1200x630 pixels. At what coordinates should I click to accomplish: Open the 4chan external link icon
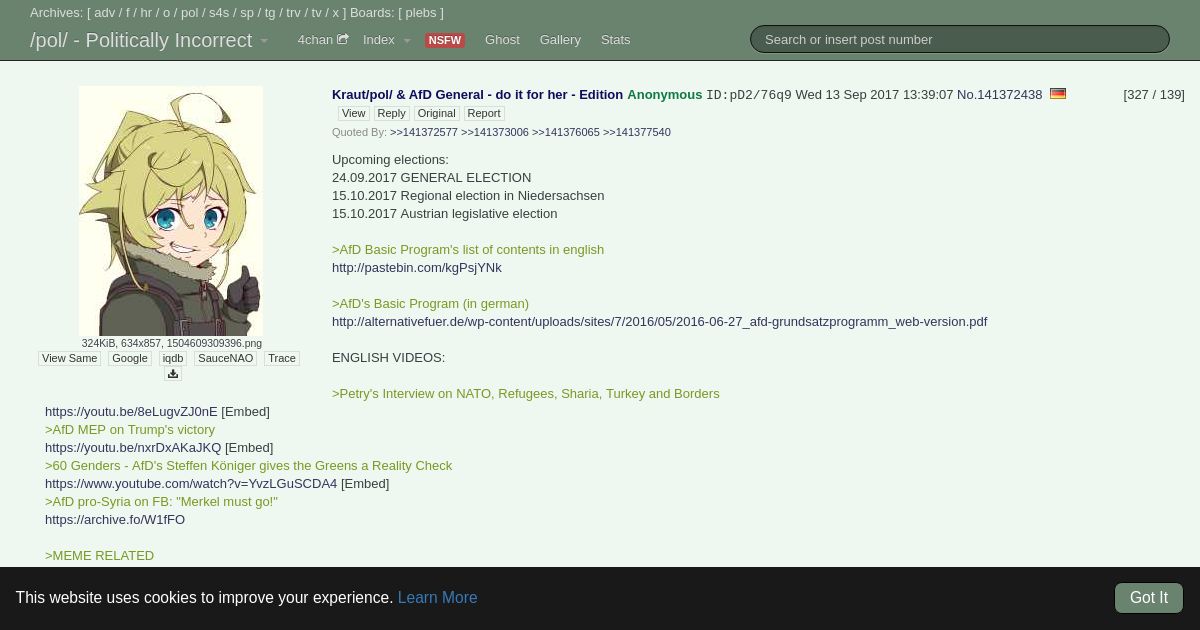pos(343,39)
